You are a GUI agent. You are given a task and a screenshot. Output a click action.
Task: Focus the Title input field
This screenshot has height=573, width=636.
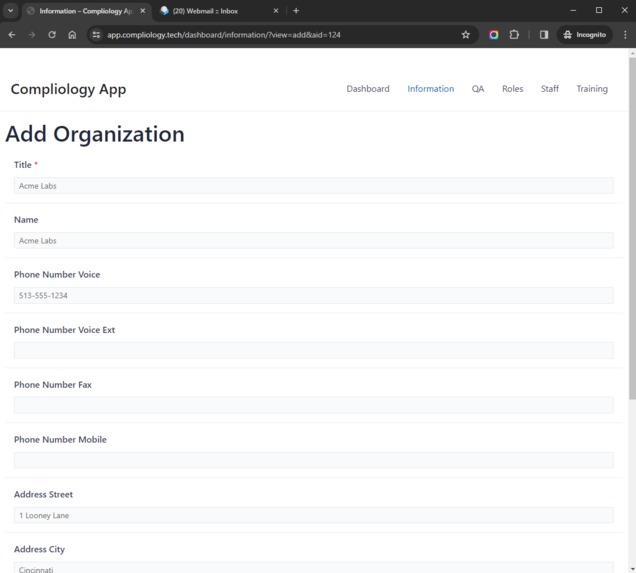coord(314,186)
